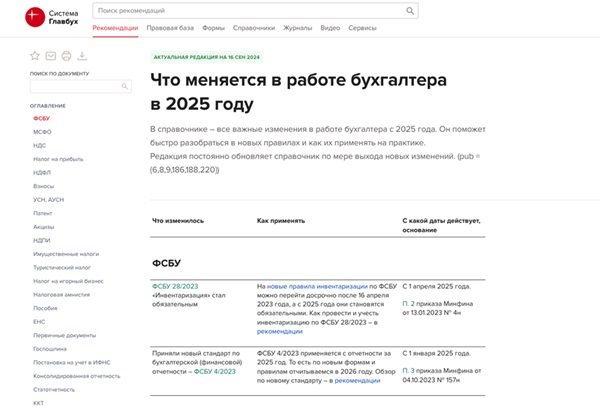
Task: Focus the Поиск рекомендаций search field
Action: coord(250,11)
